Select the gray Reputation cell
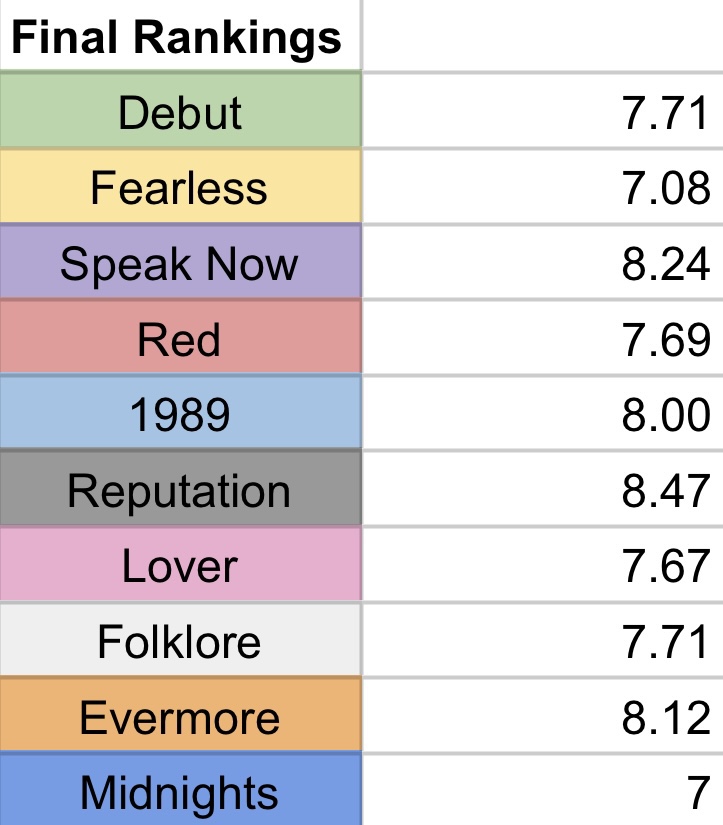The height and width of the screenshot is (825, 723). click(x=180, y=491)
